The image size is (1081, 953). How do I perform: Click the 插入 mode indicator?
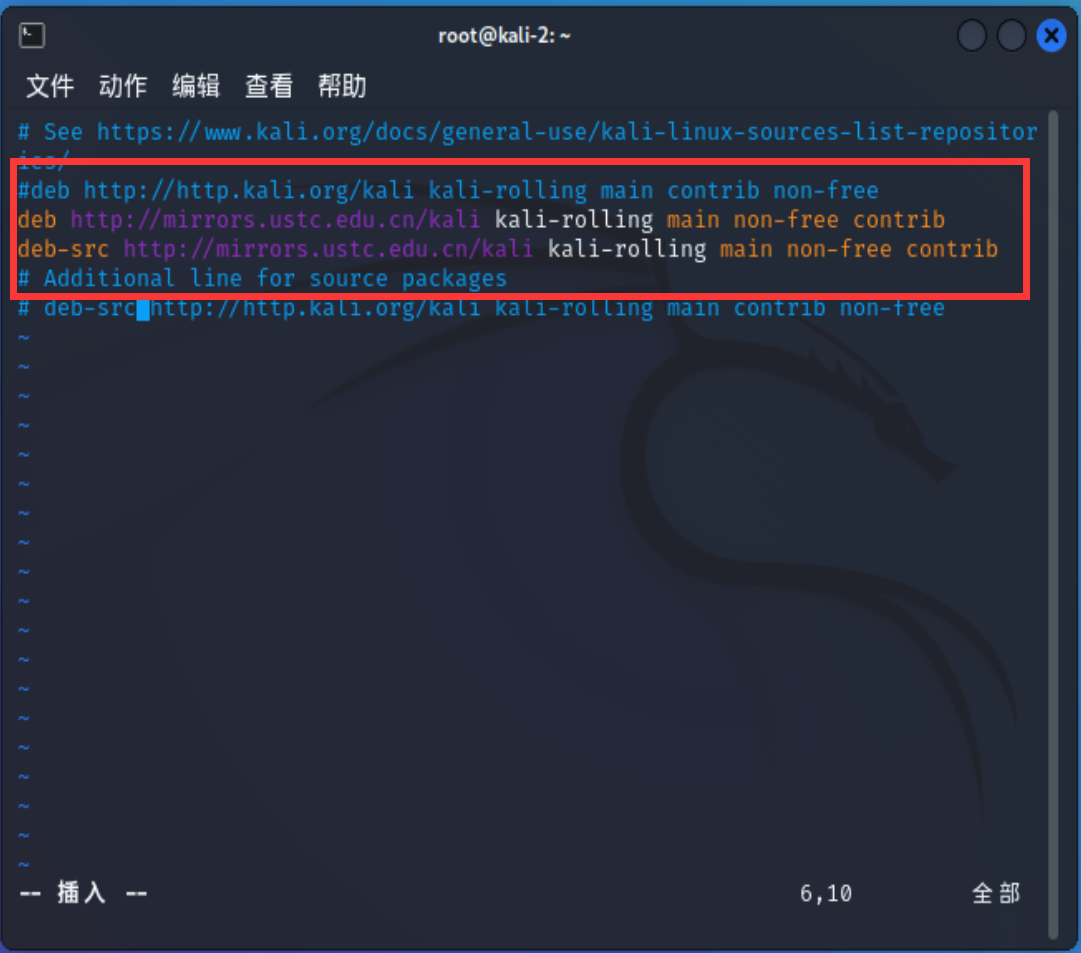coord(82,893)
